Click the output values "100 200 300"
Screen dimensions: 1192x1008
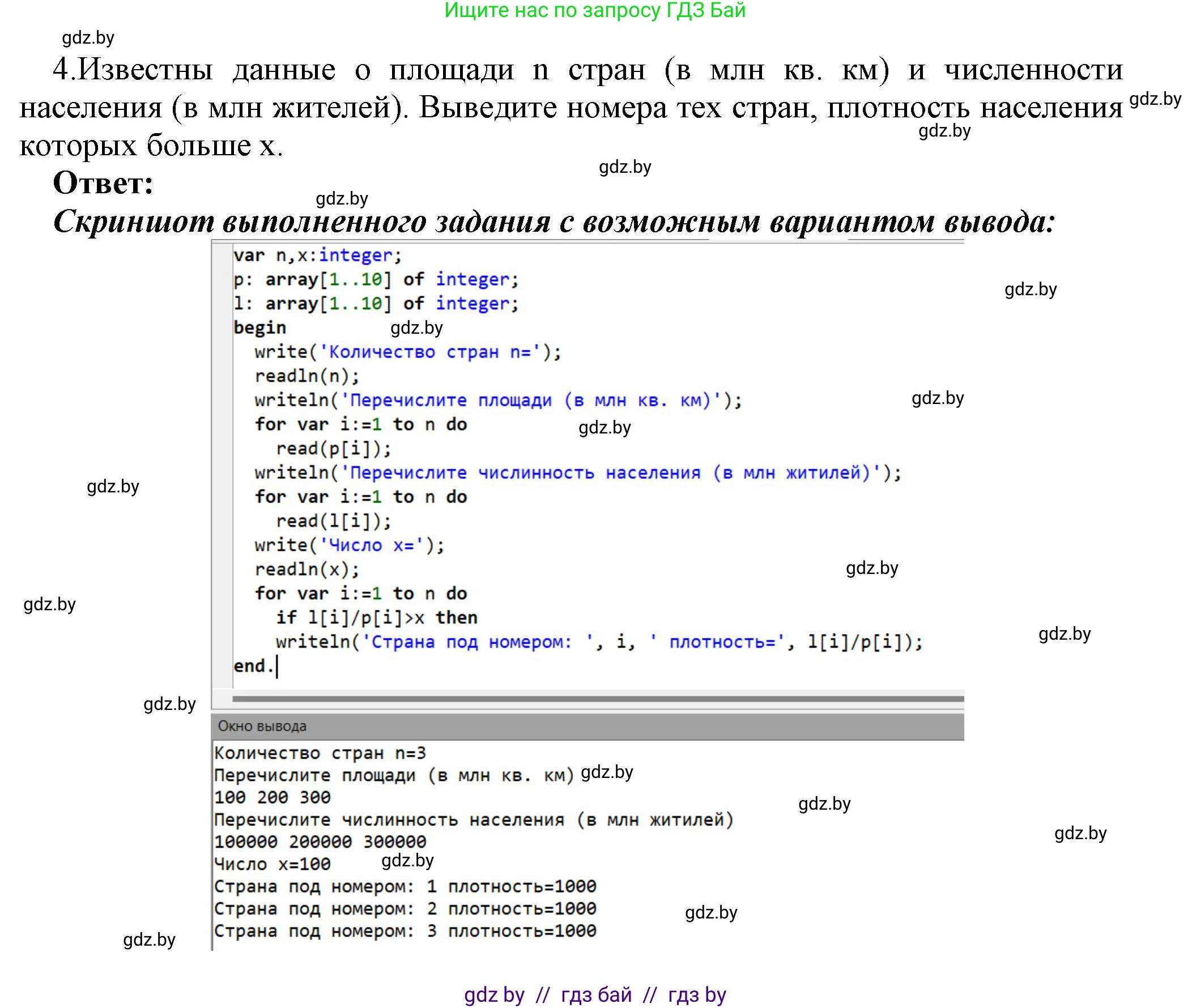(271, 797)
